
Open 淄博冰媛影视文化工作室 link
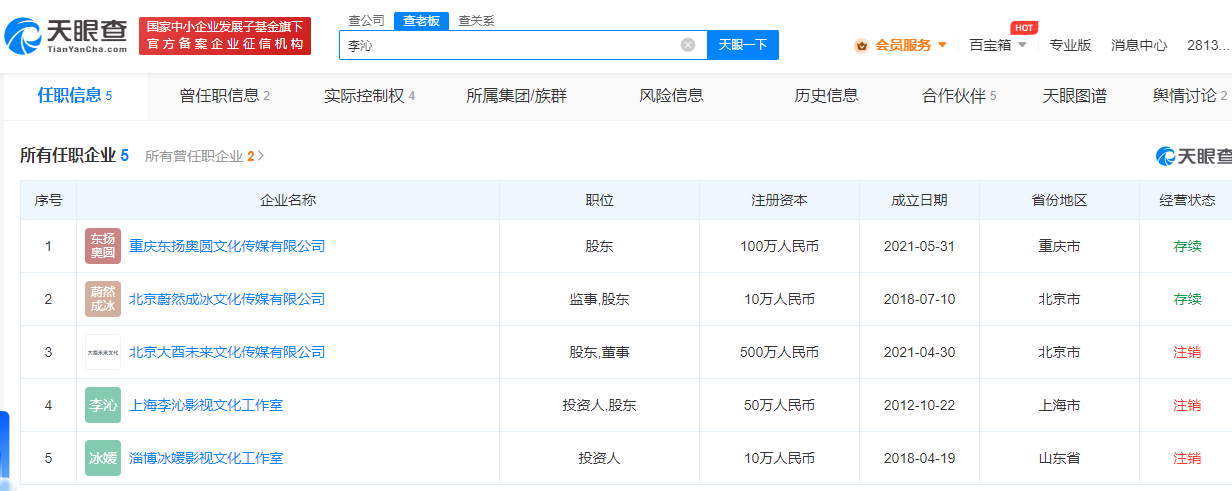(x=206, y=458)
